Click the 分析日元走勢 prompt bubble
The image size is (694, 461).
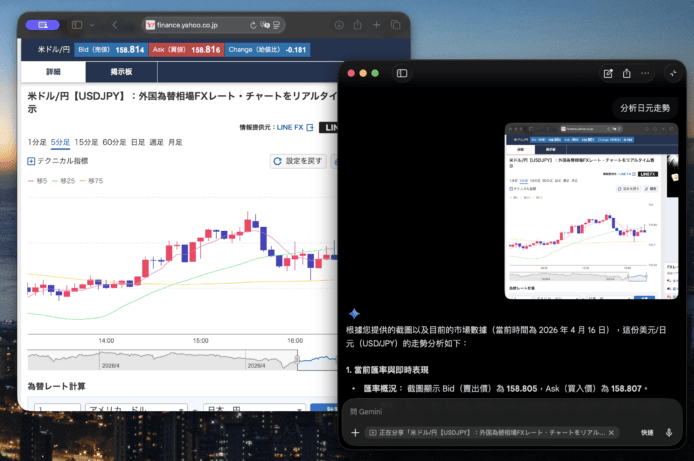tap(645, 108)
